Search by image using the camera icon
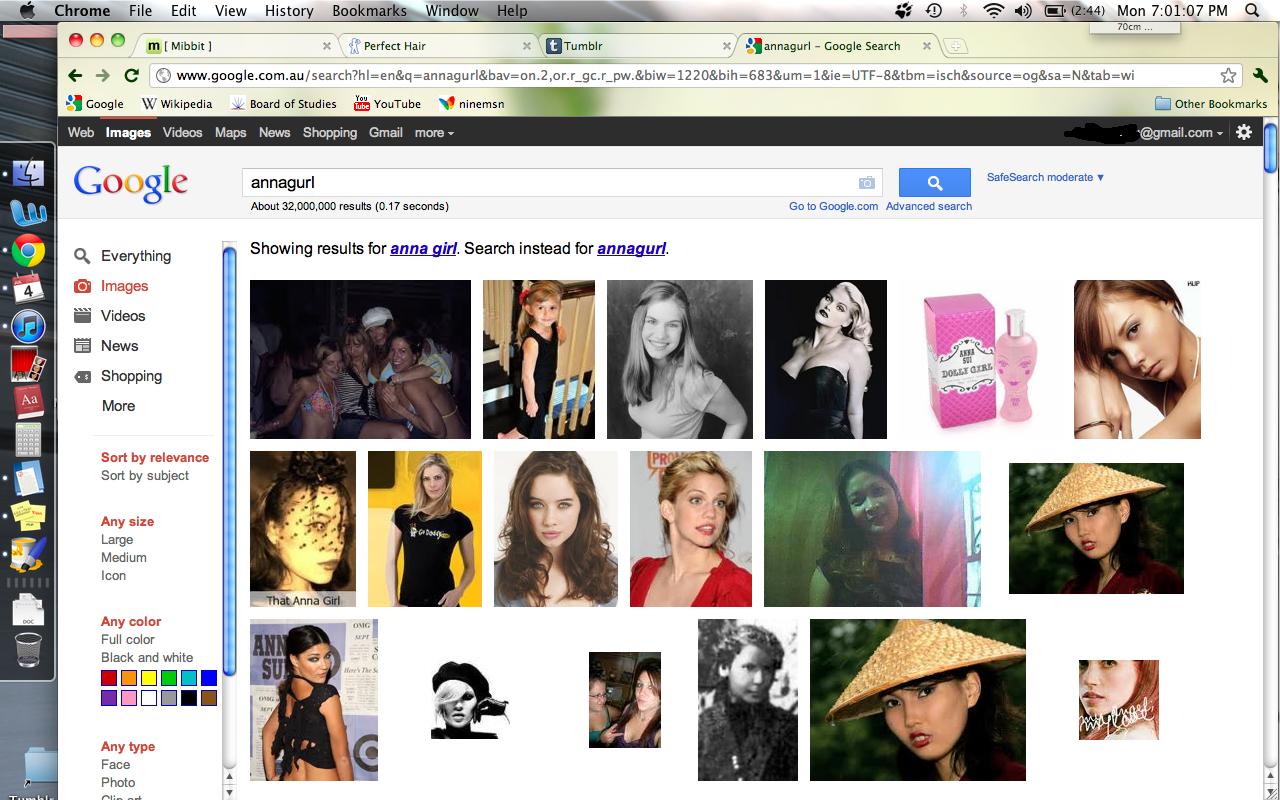This screenshot has height=800, width=1280. (x=866, y=183)
